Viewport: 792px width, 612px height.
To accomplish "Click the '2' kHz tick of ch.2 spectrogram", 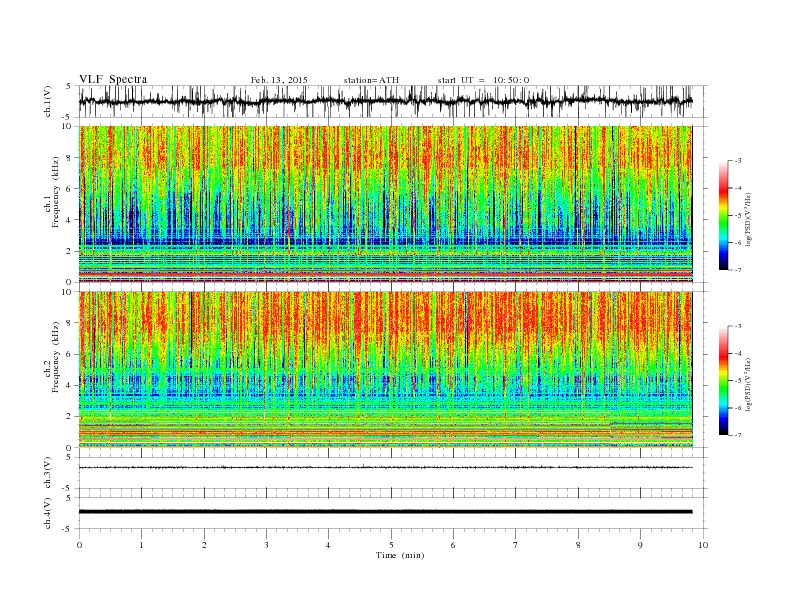I will click(70, 417).
